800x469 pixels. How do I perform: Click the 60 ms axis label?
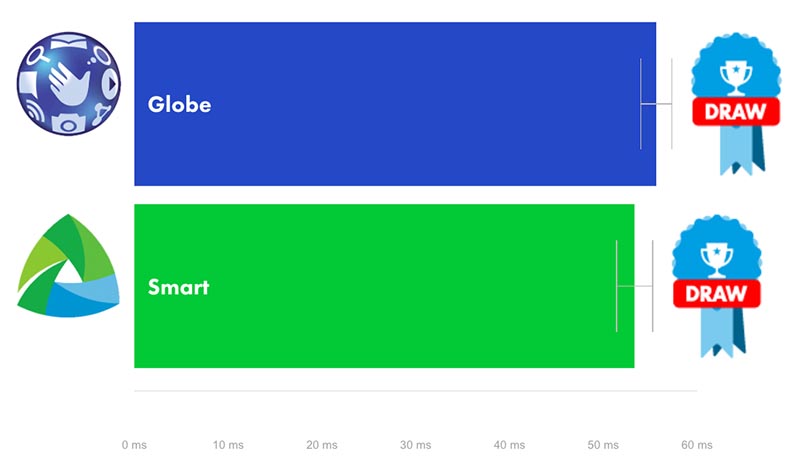pos(697,445)
